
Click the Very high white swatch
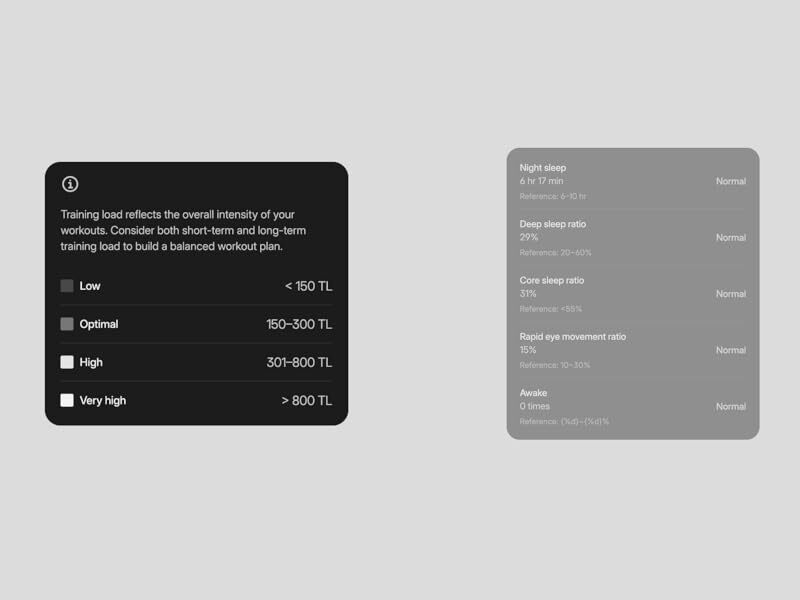click(x=67, y=400)
